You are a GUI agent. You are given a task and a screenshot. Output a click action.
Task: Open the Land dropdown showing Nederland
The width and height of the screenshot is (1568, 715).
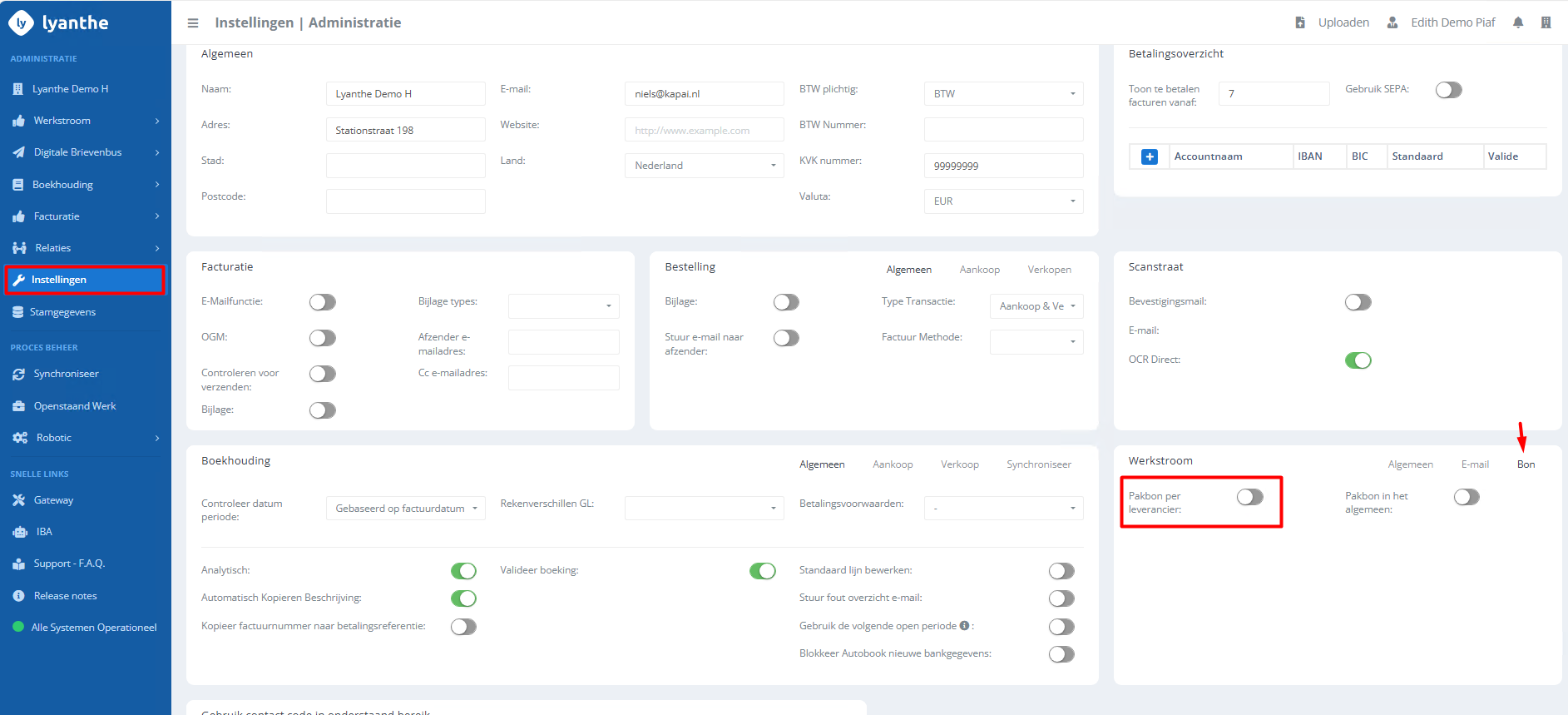coord(704,166)
